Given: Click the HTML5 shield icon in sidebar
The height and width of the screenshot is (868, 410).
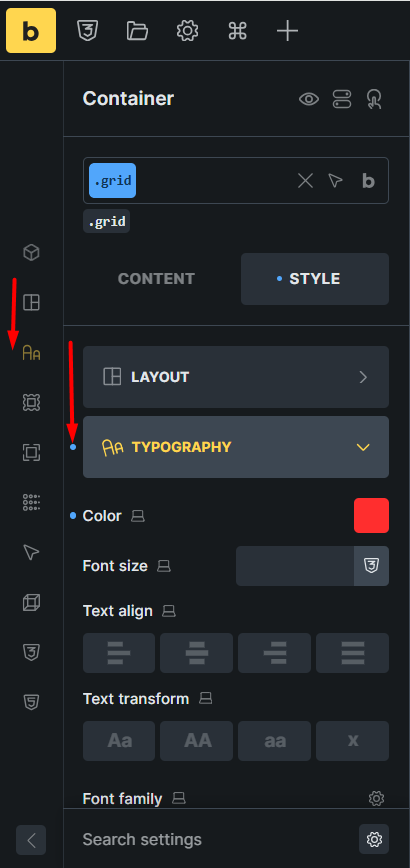Looking at the screenshot, I should coord(31,702).
